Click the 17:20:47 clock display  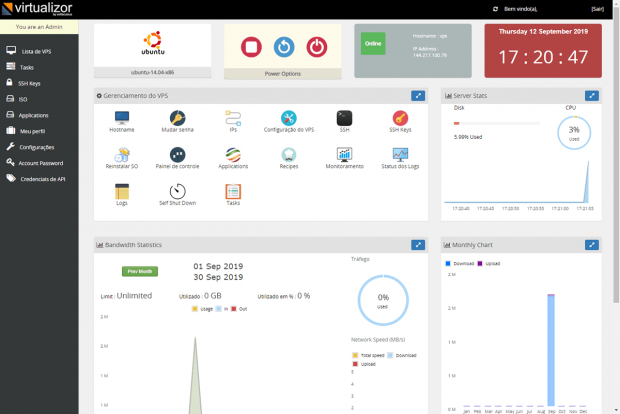(543, 57)
